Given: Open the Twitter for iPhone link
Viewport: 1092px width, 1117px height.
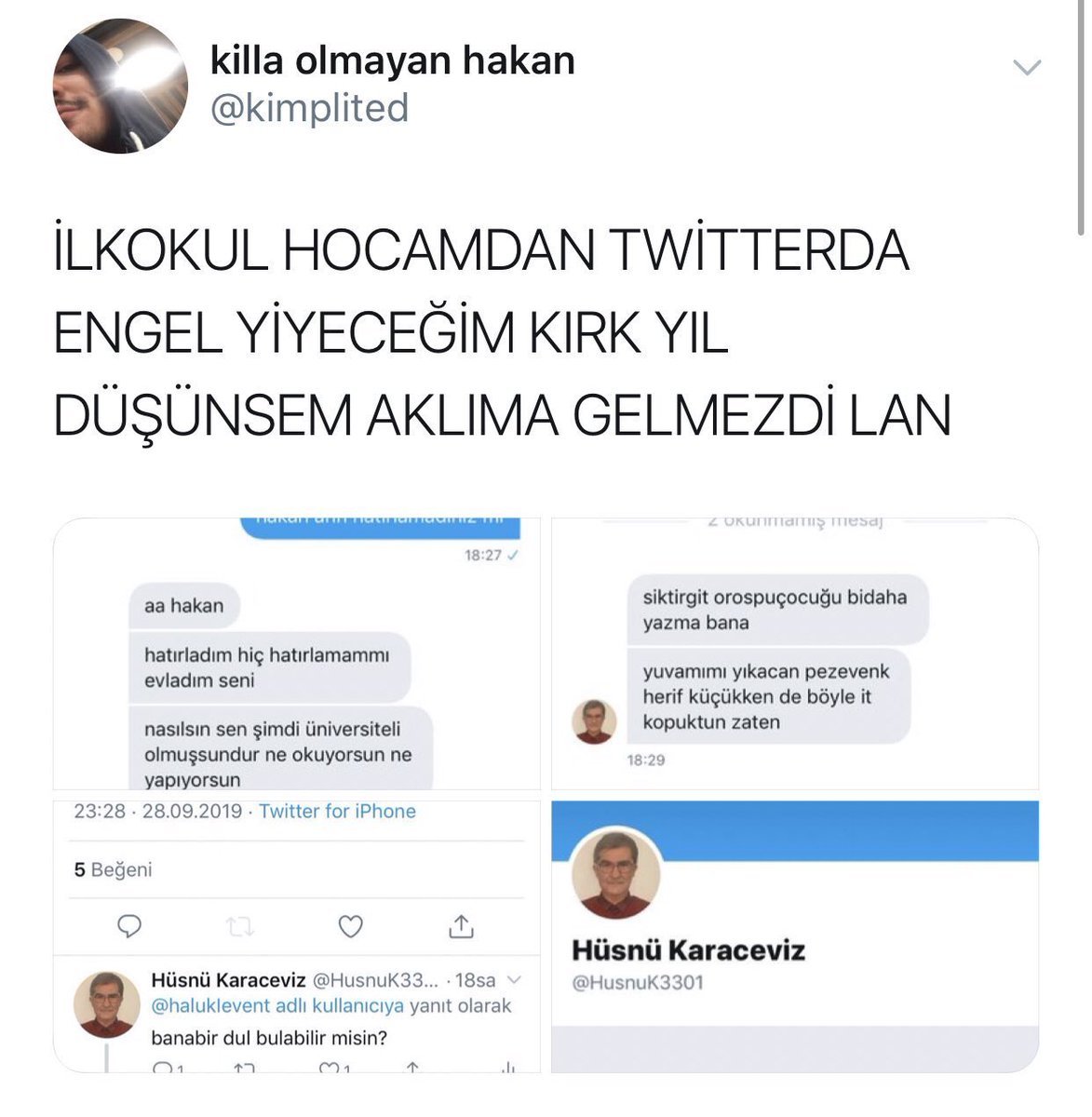Looking at the screenshot, I should pyautogui.click(x=337, y=811).
